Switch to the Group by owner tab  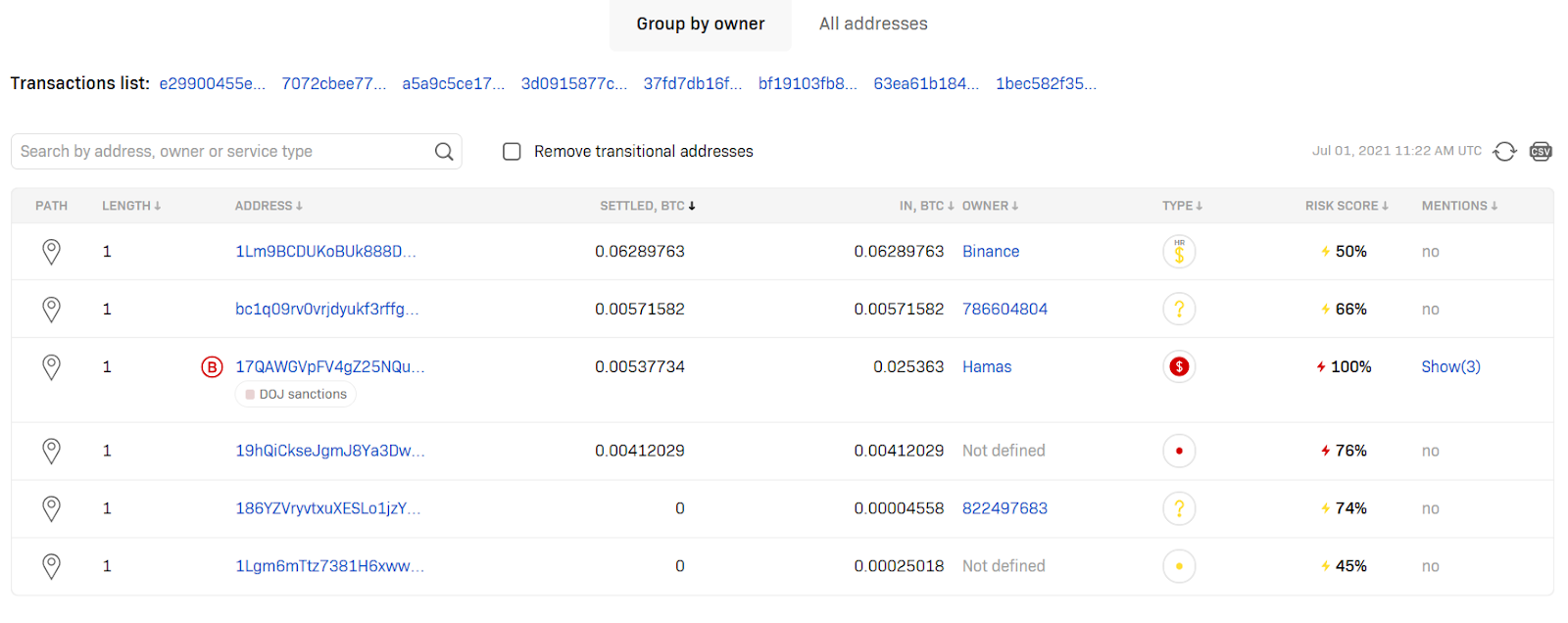coord(700,24)
